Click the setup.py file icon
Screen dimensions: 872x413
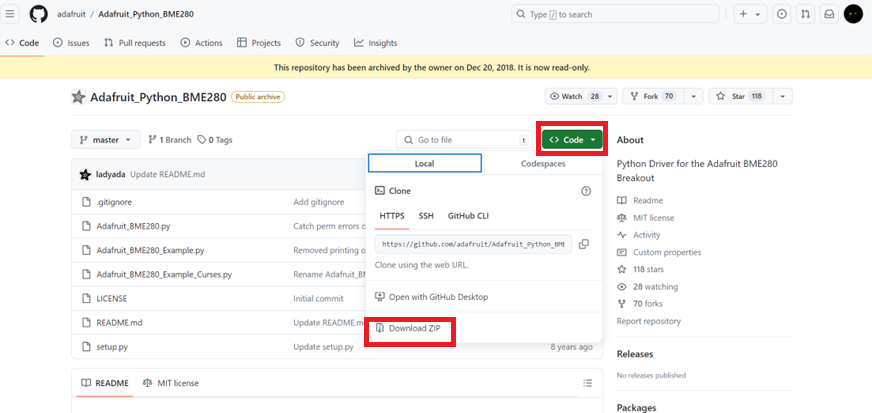click(x=86, y=347)
